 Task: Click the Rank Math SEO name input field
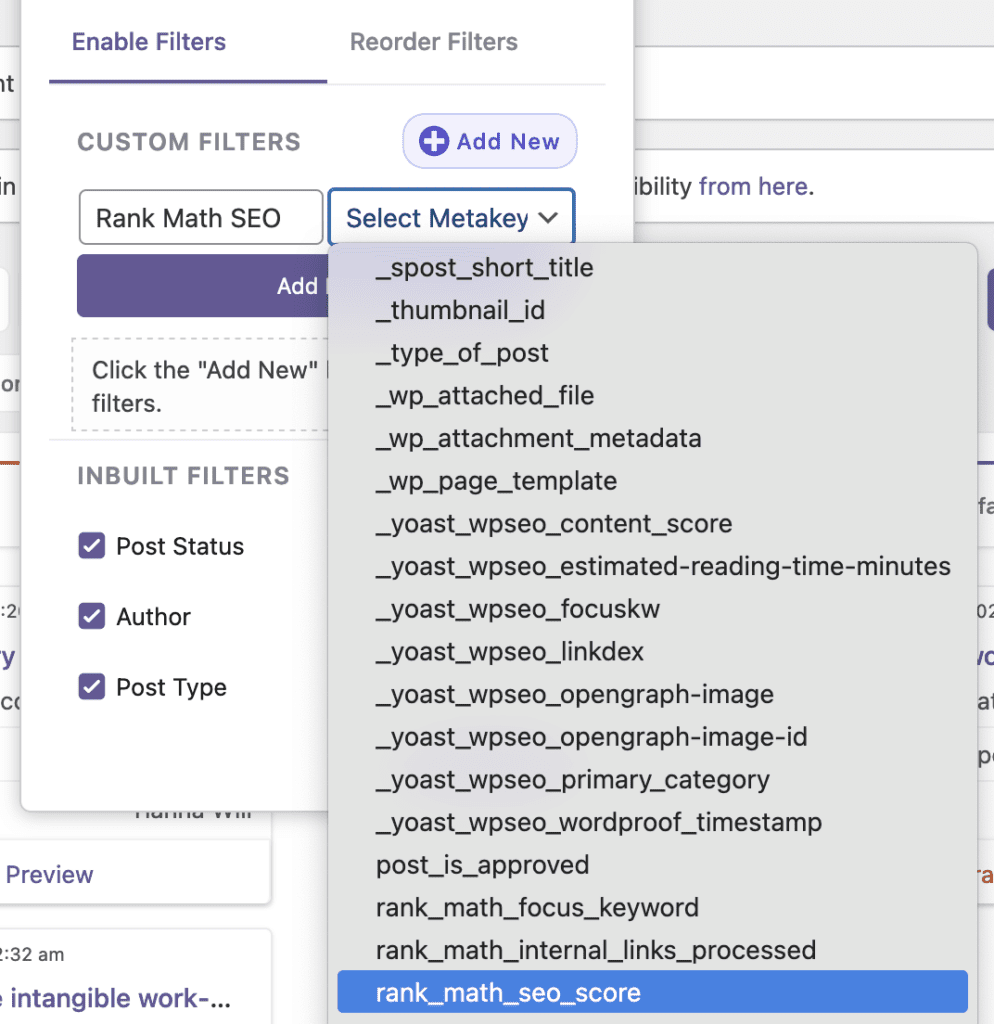pyautogui.click(x=200, y=217)
